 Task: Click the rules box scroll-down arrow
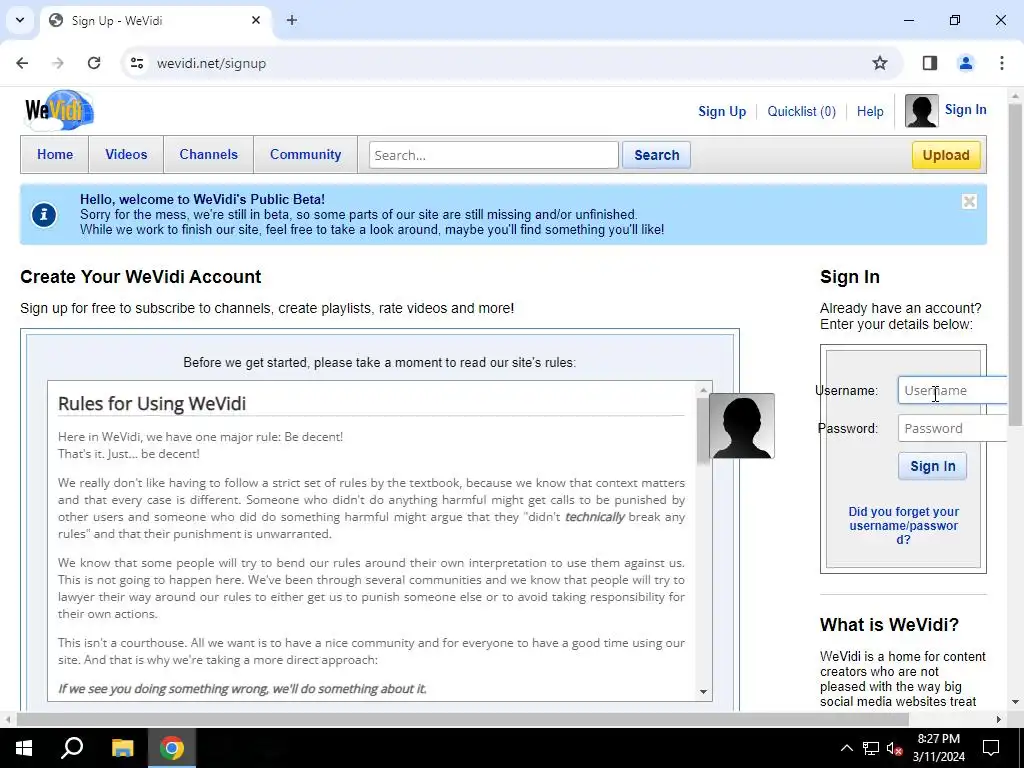[x=703, y=692]
